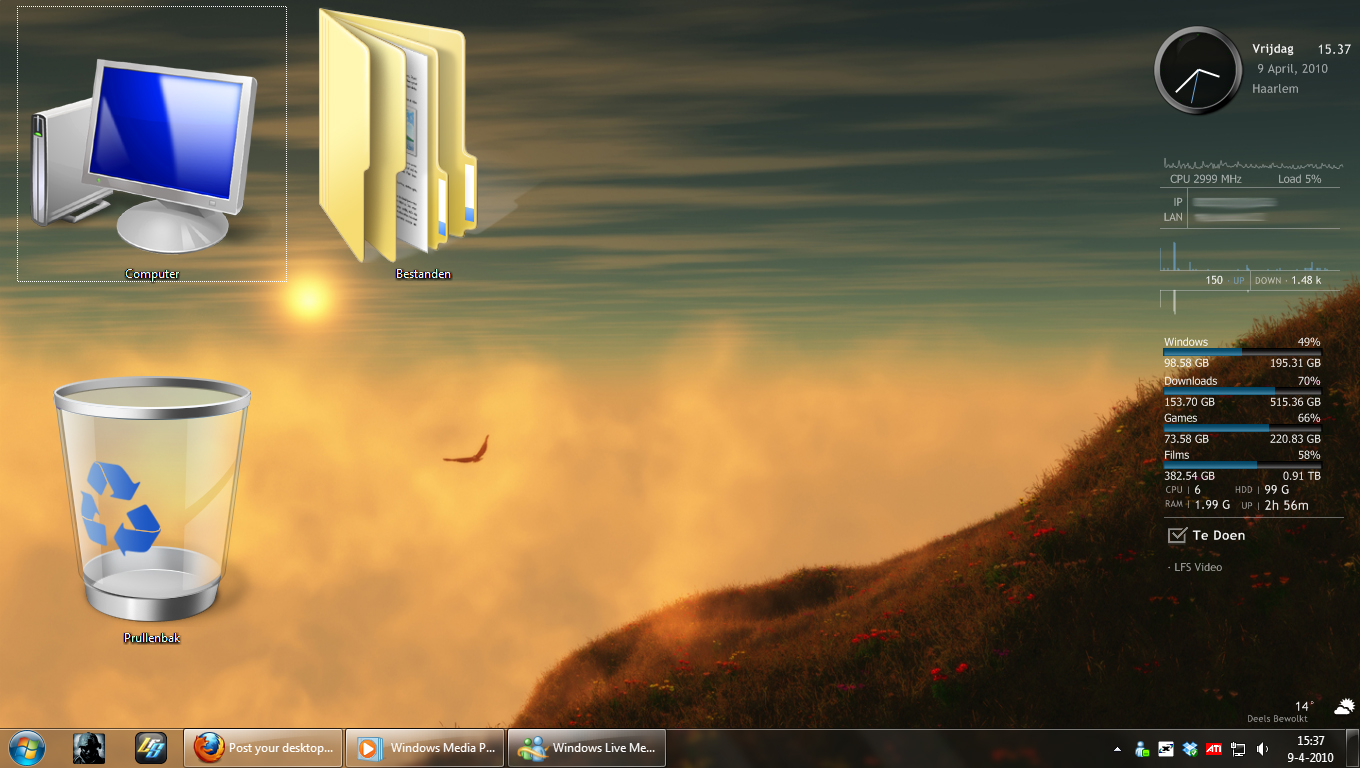Click the 'LFS Video' to-do item
Image resolution: width=1360 pixels, height=768 pixels.
click(1197, 567)
